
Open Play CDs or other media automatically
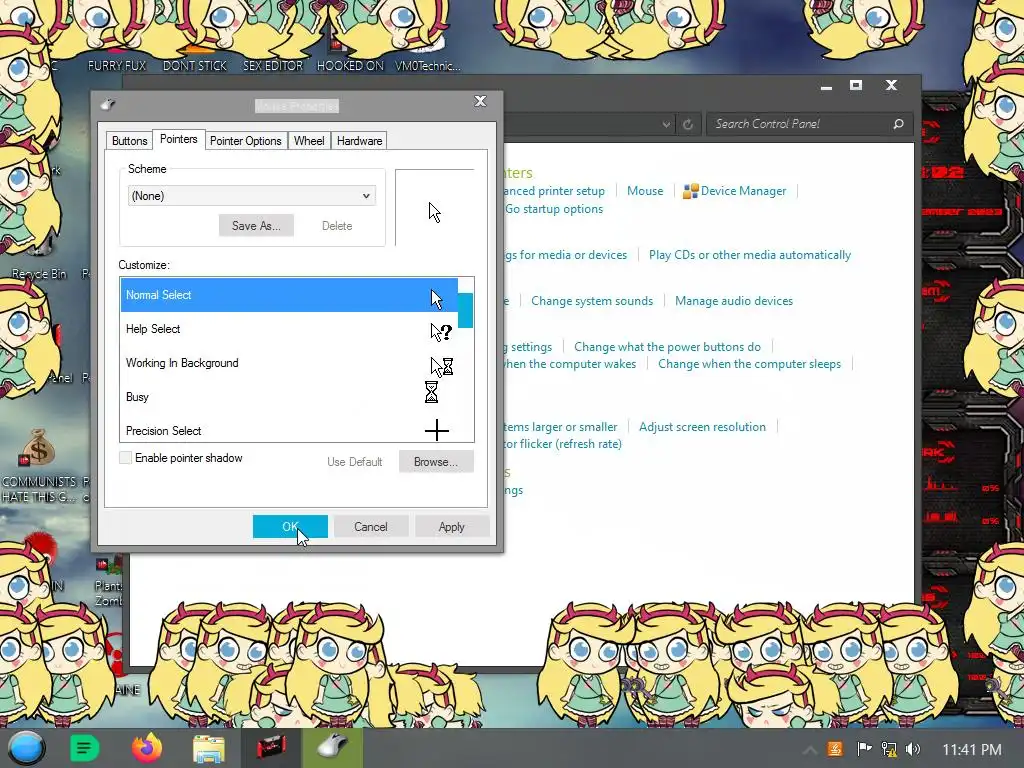[750, 255]
